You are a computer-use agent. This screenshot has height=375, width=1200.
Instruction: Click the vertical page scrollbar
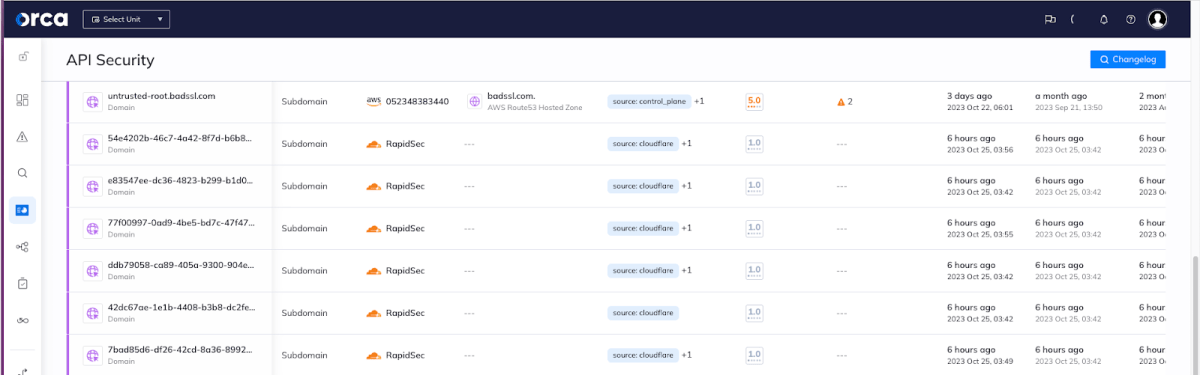[1195, 300]
